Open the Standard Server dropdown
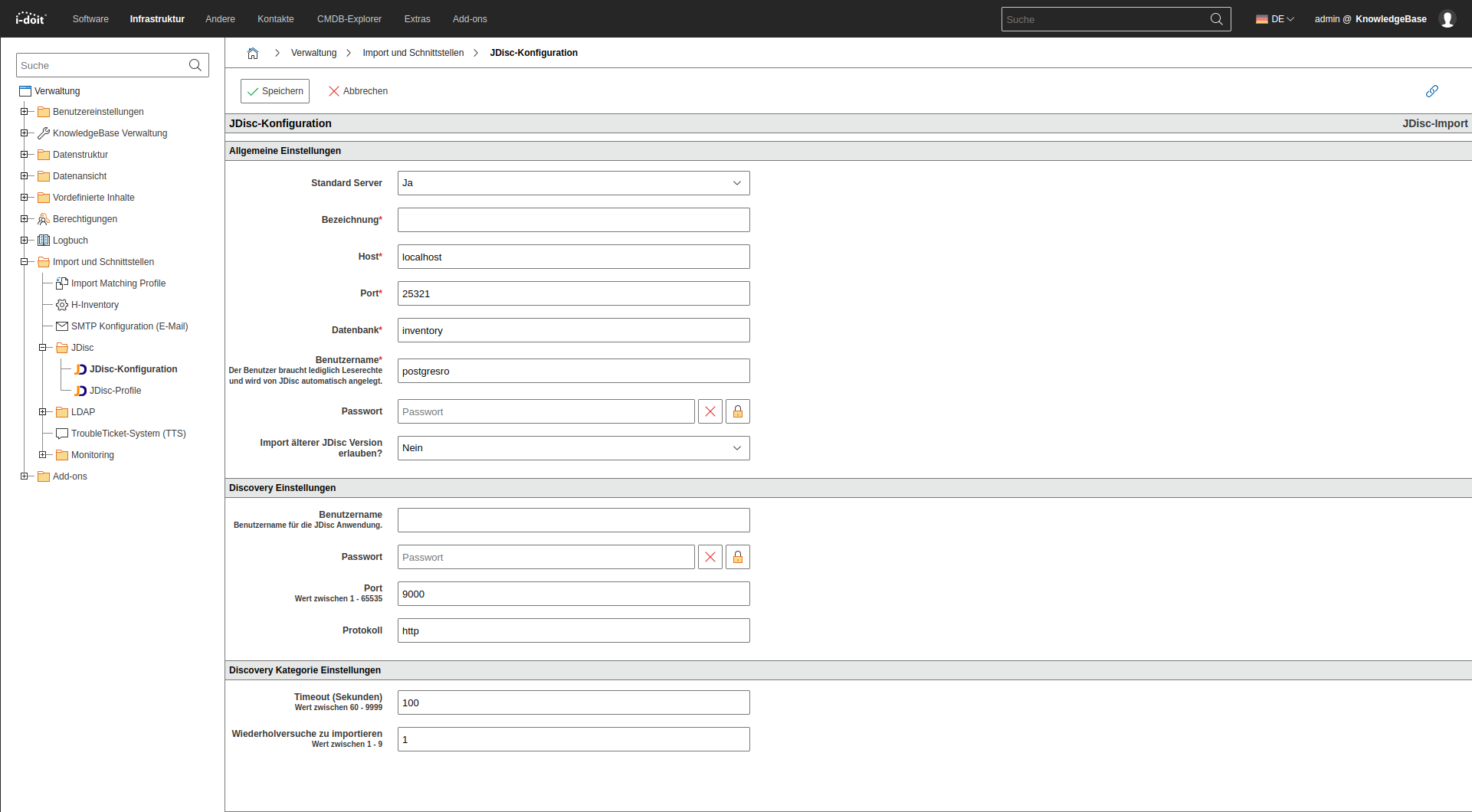Image resolution: width=1472 pixels, height=812 pixels. 573,183
